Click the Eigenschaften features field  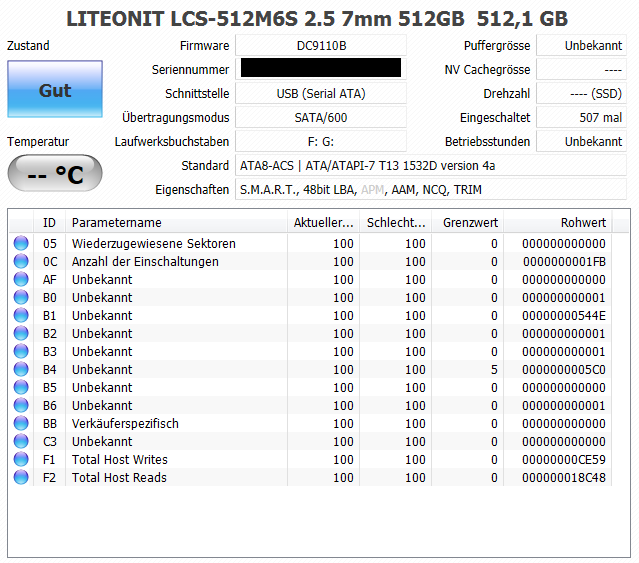(431, 189)
